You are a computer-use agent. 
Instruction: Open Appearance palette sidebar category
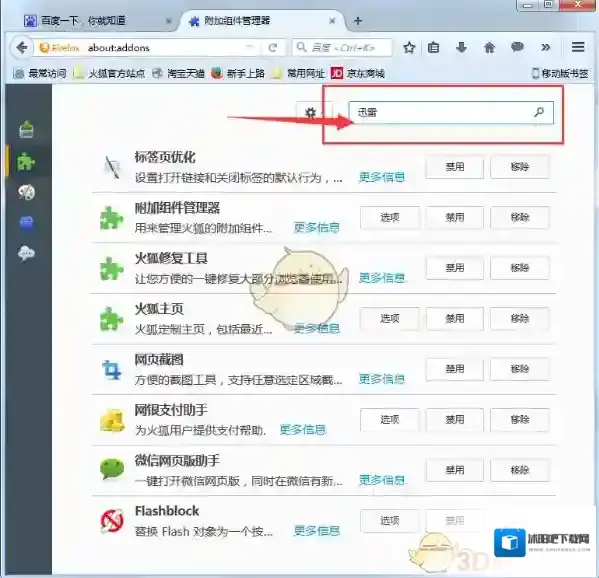[26, 192]
